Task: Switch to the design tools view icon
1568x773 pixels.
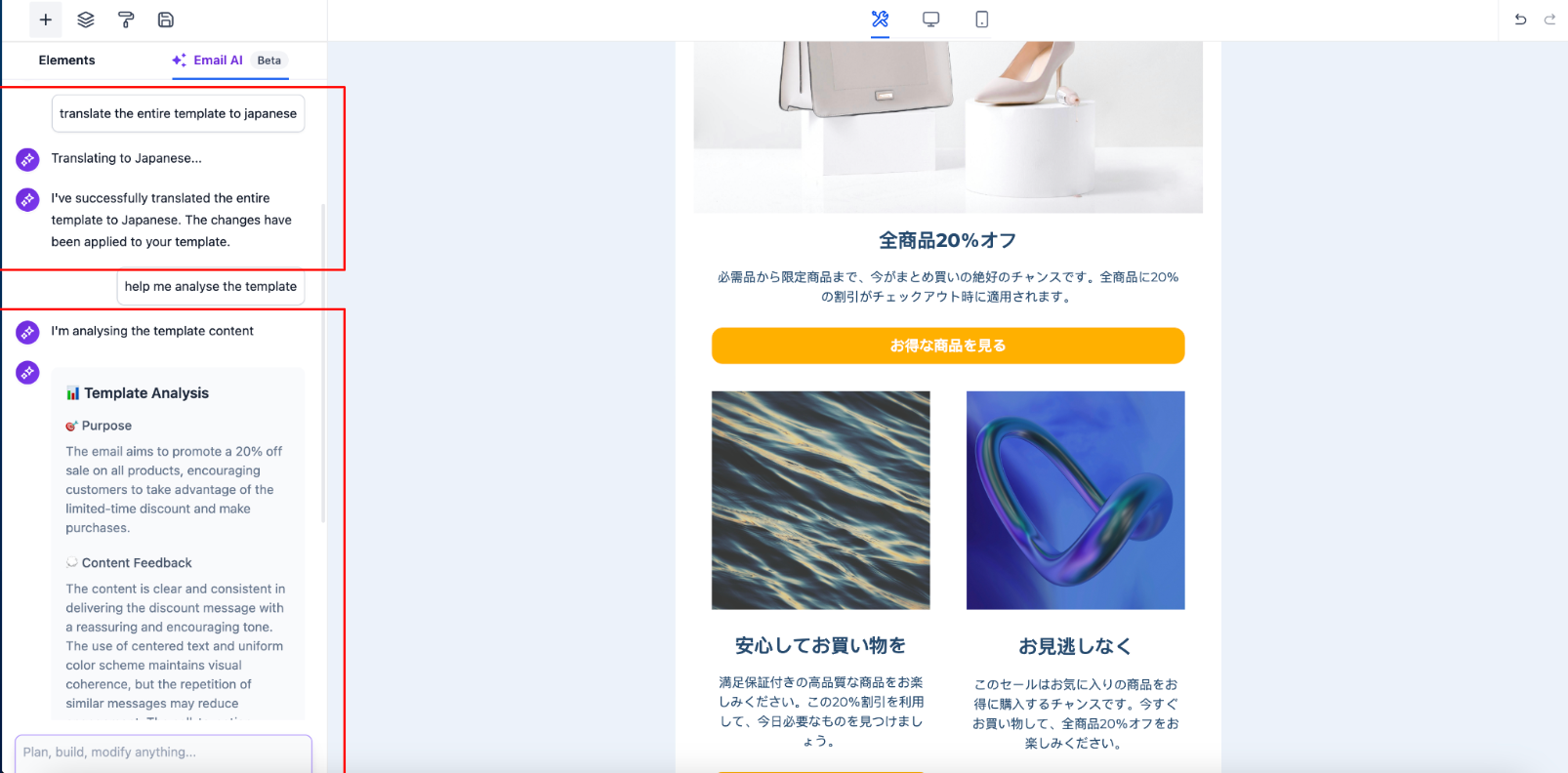Action: pos(880,19)
